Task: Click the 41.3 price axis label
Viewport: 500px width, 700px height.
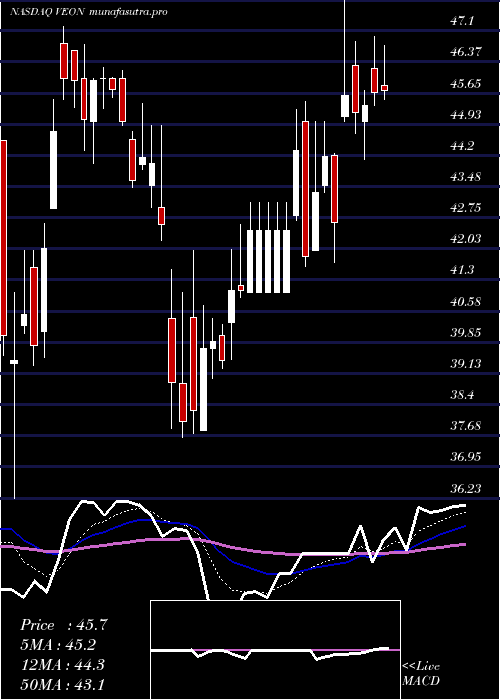Action: click(x=462, y=270)
